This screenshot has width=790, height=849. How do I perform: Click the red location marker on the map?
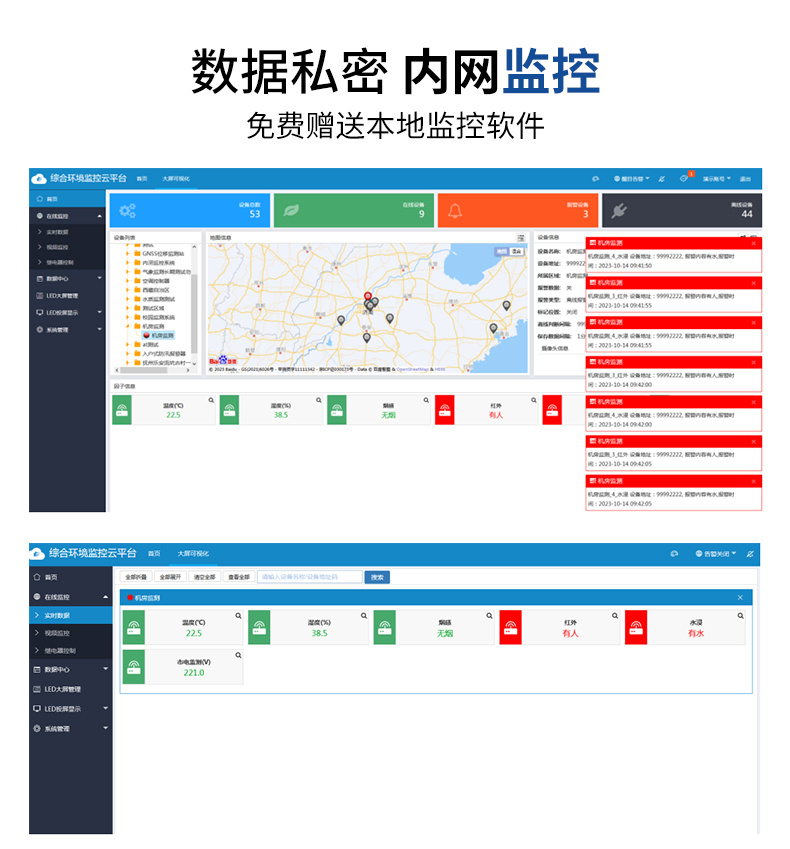(x=367, y=297)
